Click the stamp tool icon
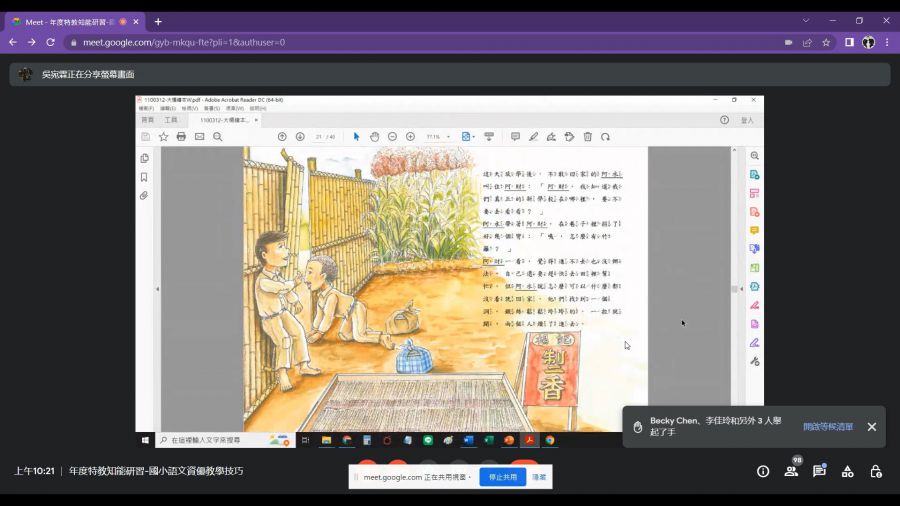The height and width of the screenshot is (506, 900). point(569,137)
